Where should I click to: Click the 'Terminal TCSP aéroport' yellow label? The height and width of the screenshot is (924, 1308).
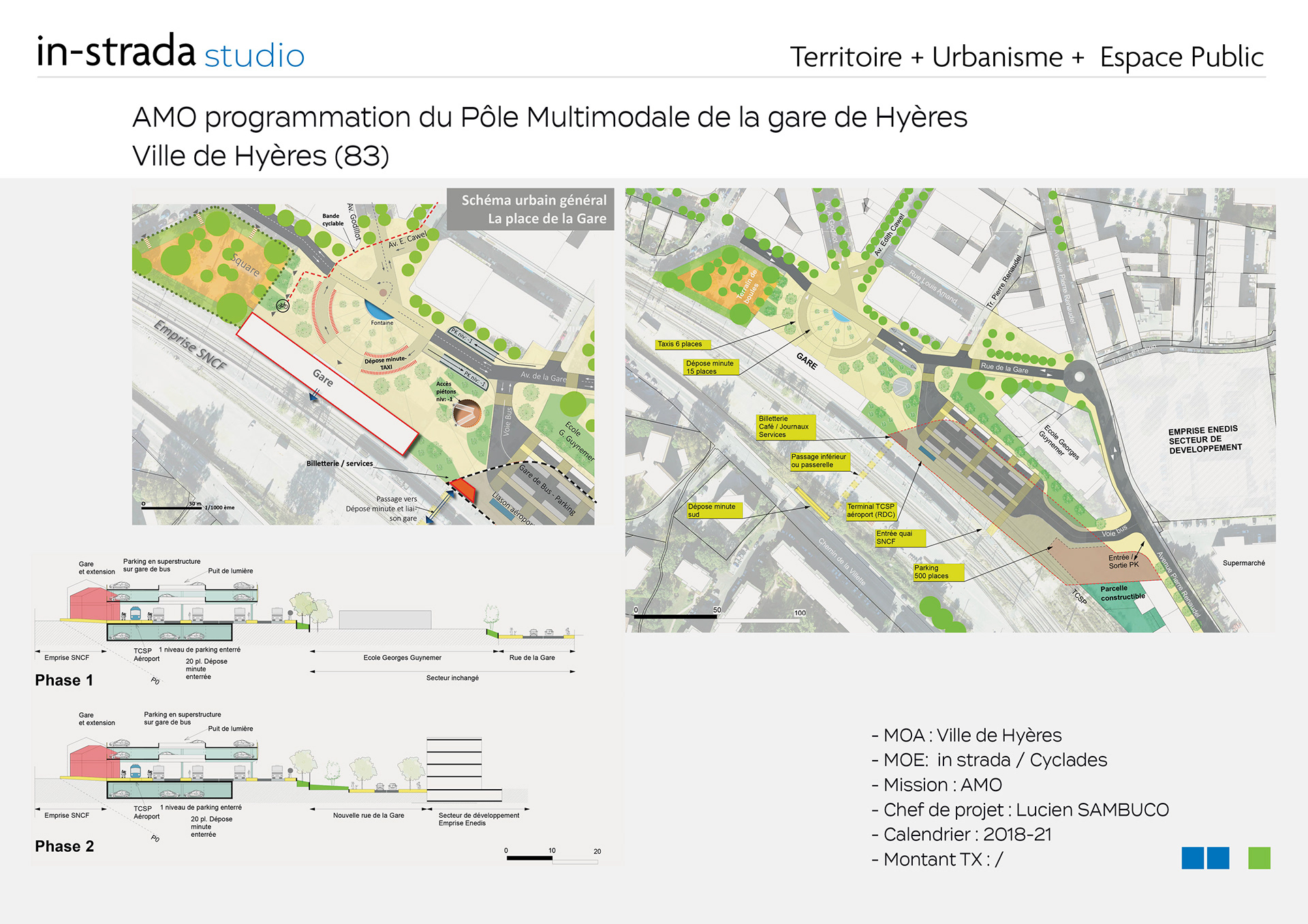coord(871,511)
